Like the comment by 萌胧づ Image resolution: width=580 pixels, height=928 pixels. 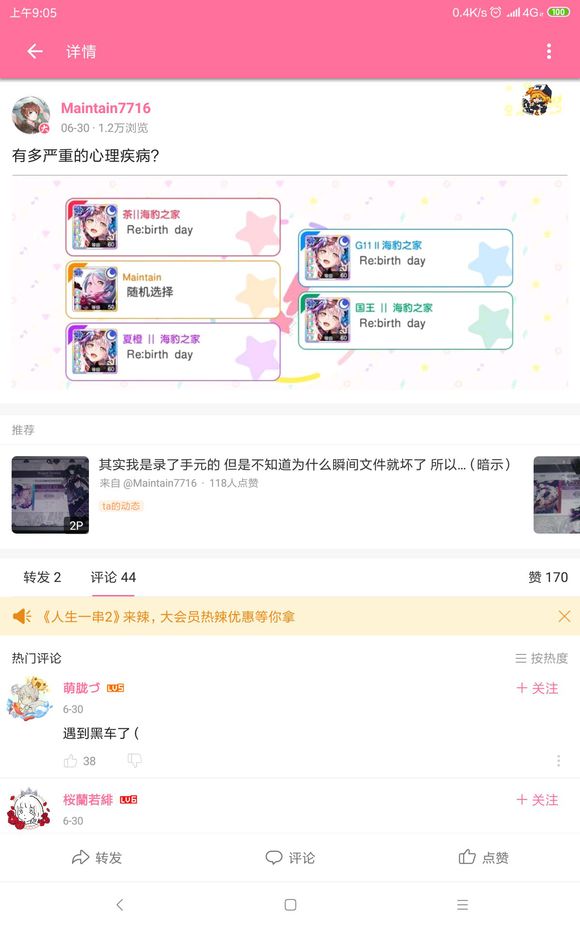pyautogui.click(x=70, y=761)
